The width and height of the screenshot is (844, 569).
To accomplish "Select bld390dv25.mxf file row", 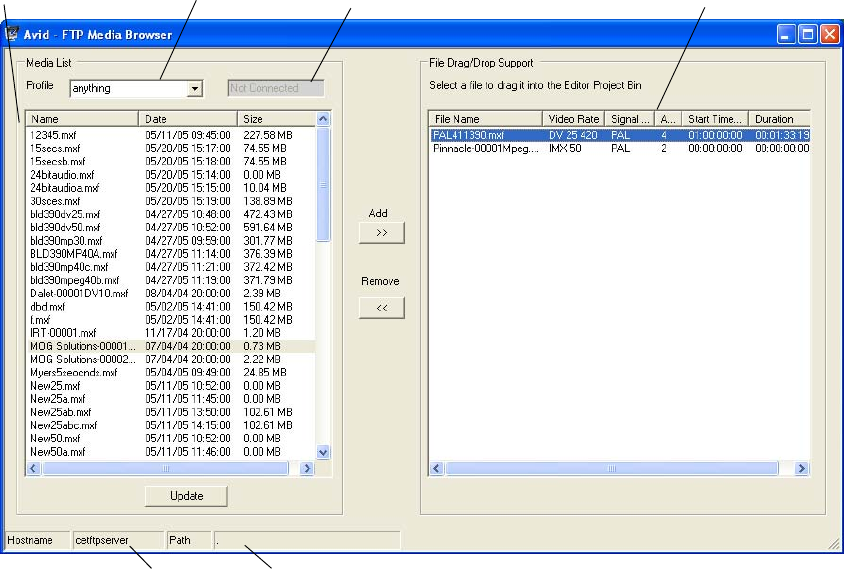I will (x=171, y=214).
